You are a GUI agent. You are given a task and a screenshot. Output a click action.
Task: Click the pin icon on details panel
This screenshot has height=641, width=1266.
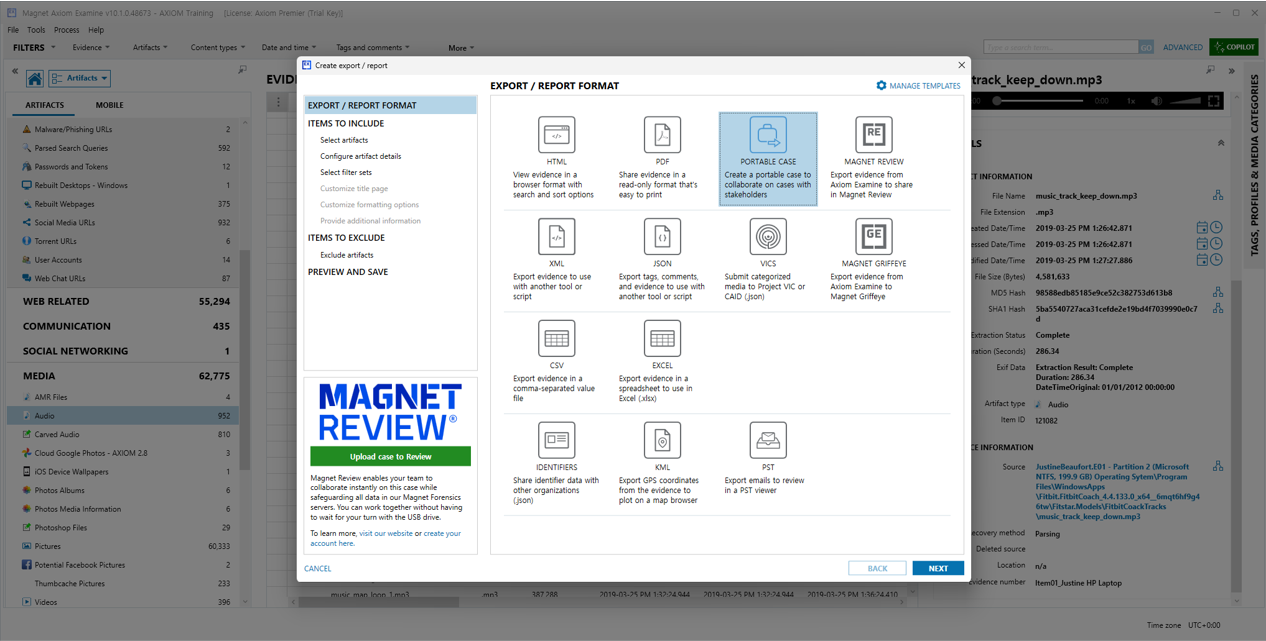pos(1212,70)
